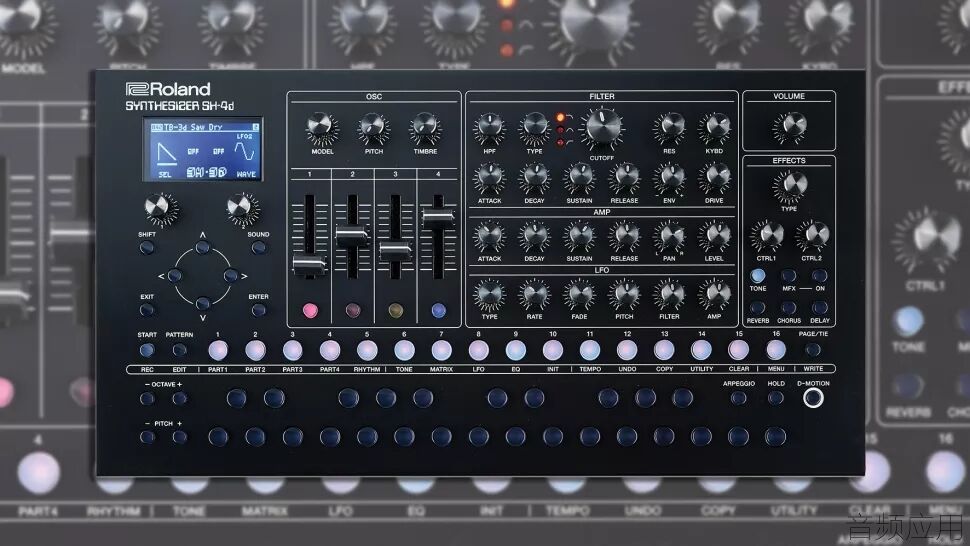Click the filter RES knob
This screenshot has height=546, width=970.
[669, 127]
